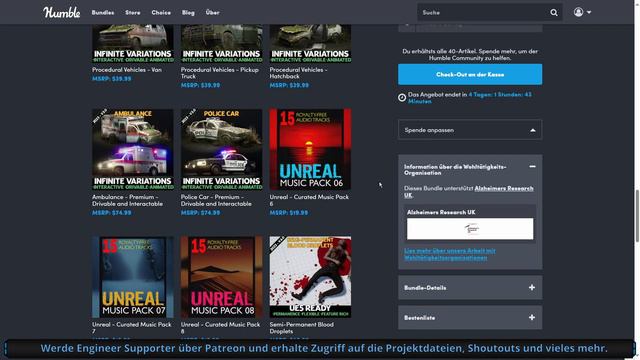Open the Police Car Premium thumbnail
This screenshot has width=640, height=360.
click(x=222, y=149)
